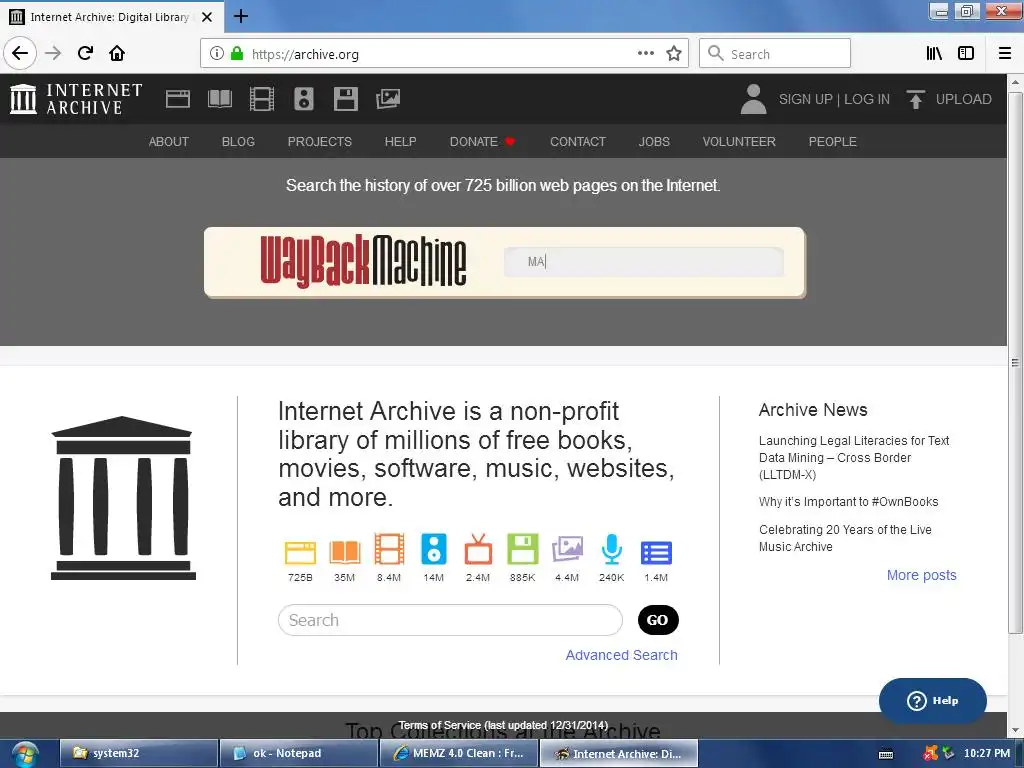Screen dimensions: 1024x768
Task: Open the CONTACT menu item
Action: pos(578,142)
